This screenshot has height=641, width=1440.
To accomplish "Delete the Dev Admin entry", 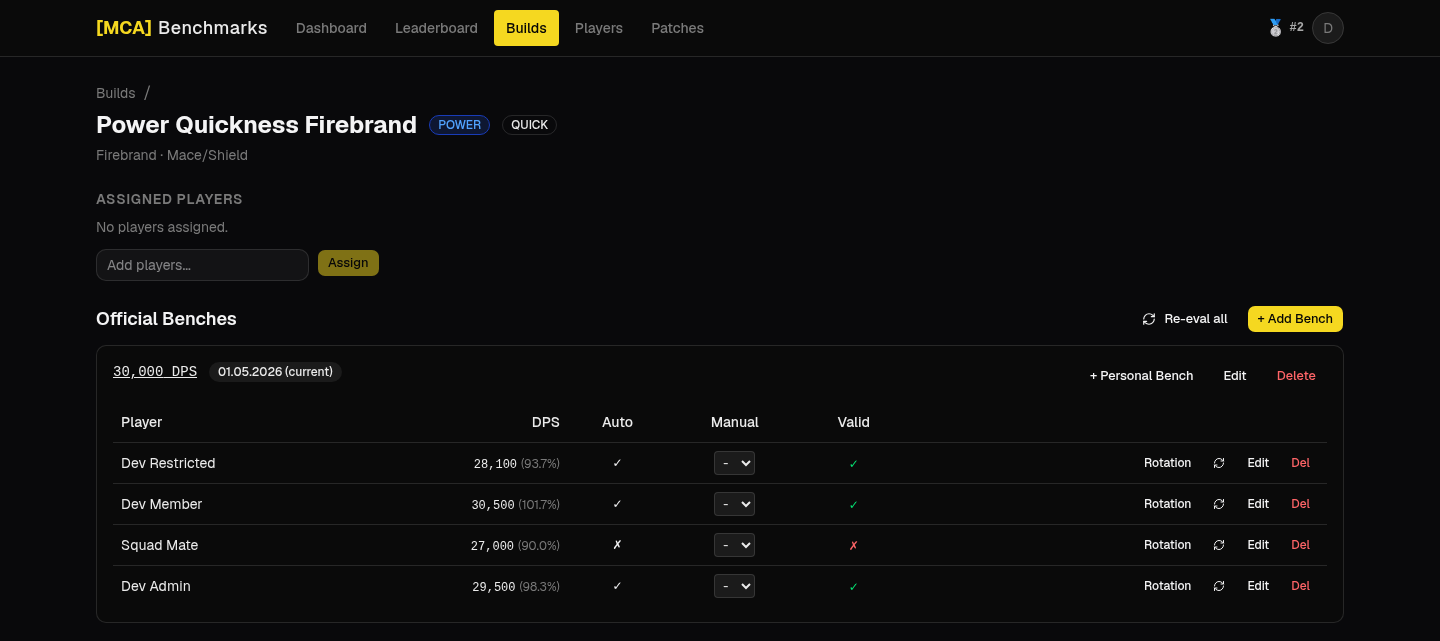I will 1300,586.
